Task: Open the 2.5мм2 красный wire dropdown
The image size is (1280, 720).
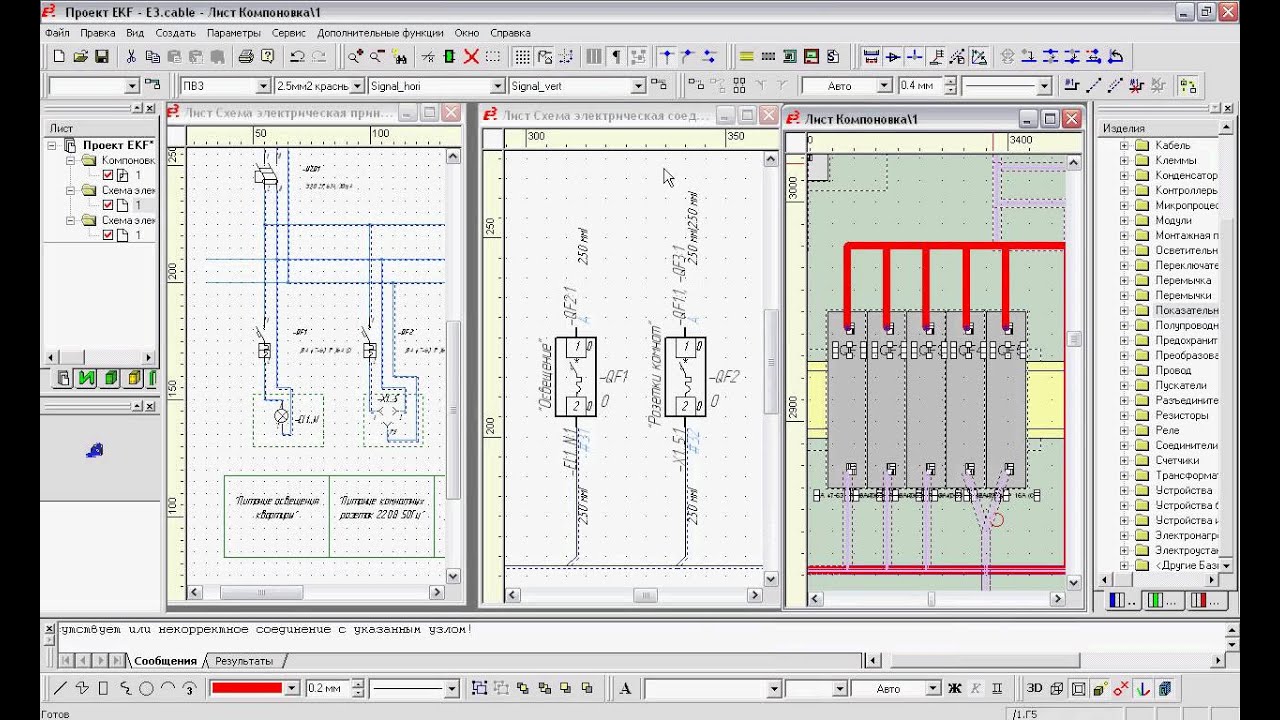Action: (x=357, y=86)
